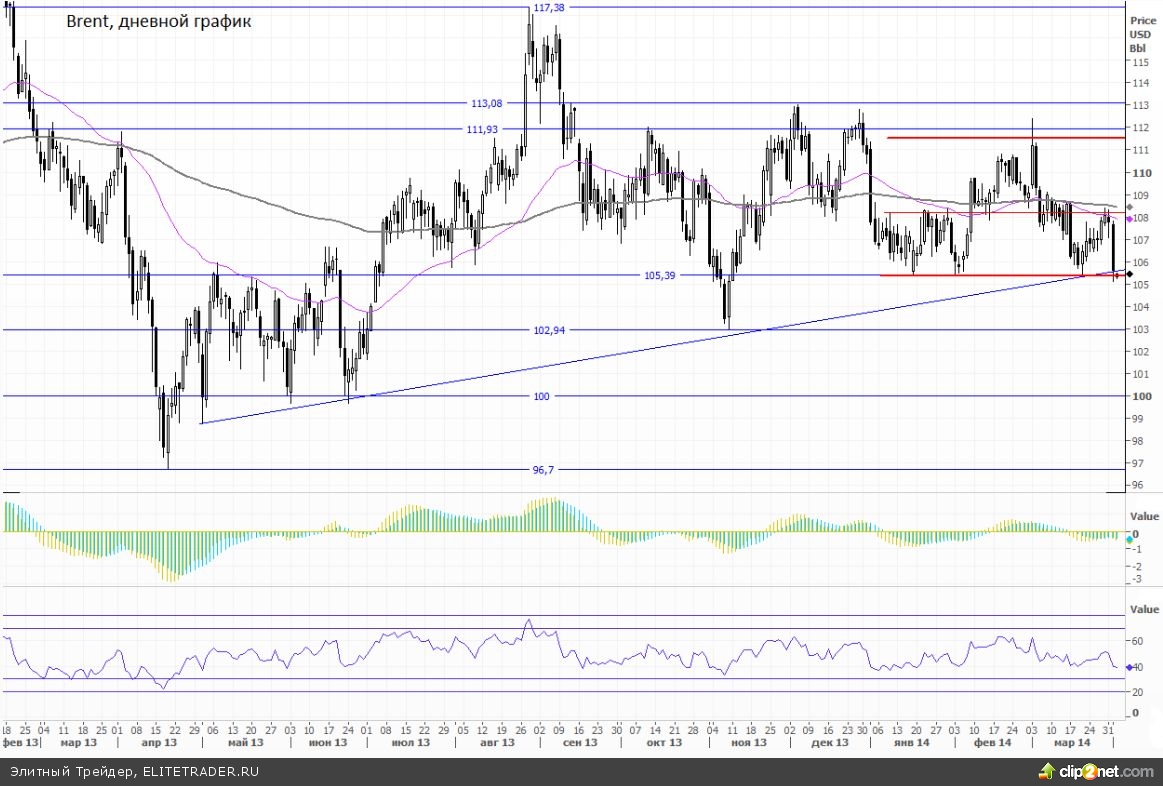
Task: Click the 'Price USD Bbl' axis header
Action: pos(1140,34)
